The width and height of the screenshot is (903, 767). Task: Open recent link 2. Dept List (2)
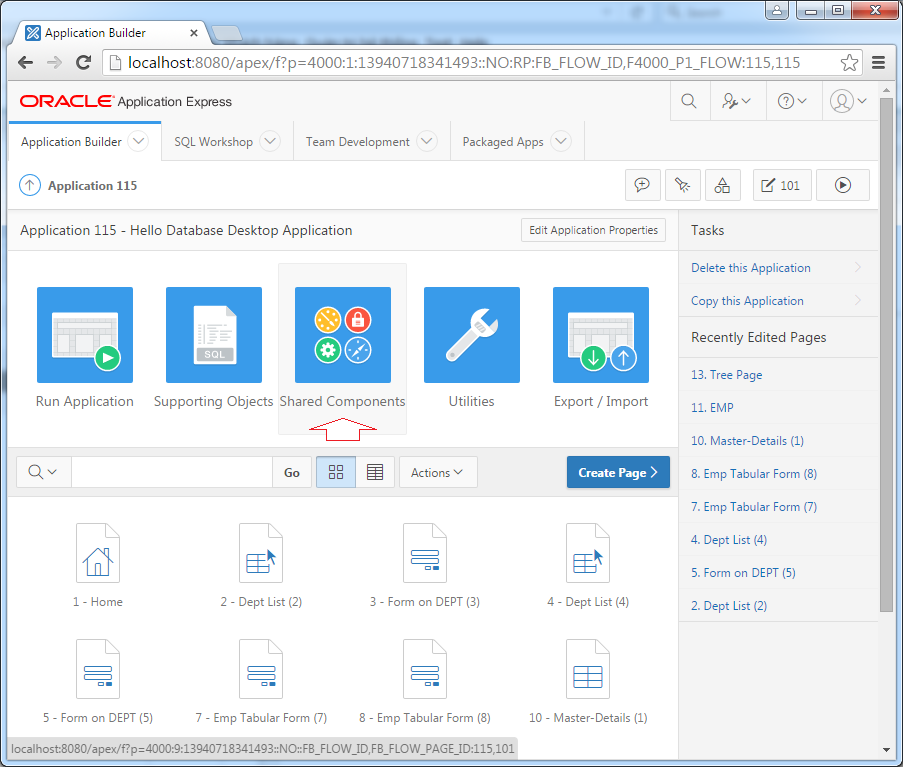[729, 606]
